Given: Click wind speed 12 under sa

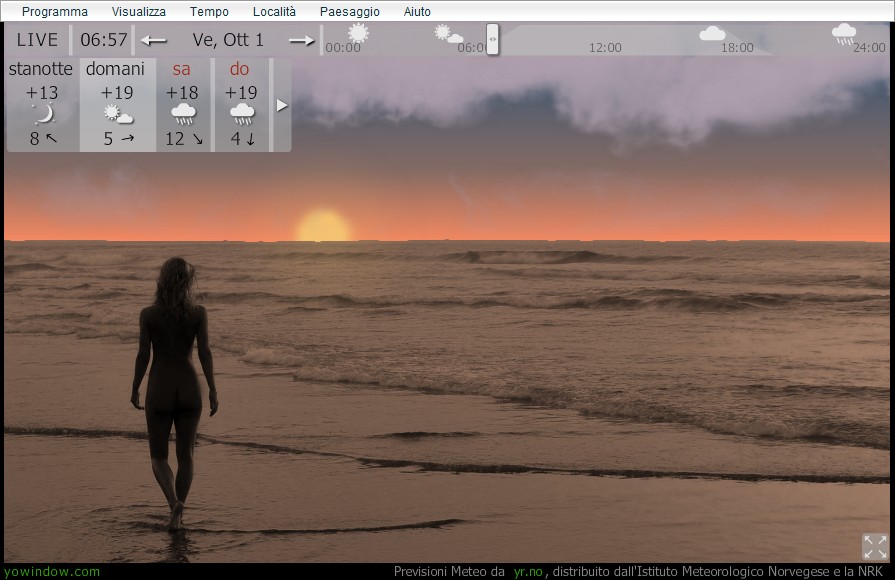Looking at the screenshot, I should click(x=175, y=139).
